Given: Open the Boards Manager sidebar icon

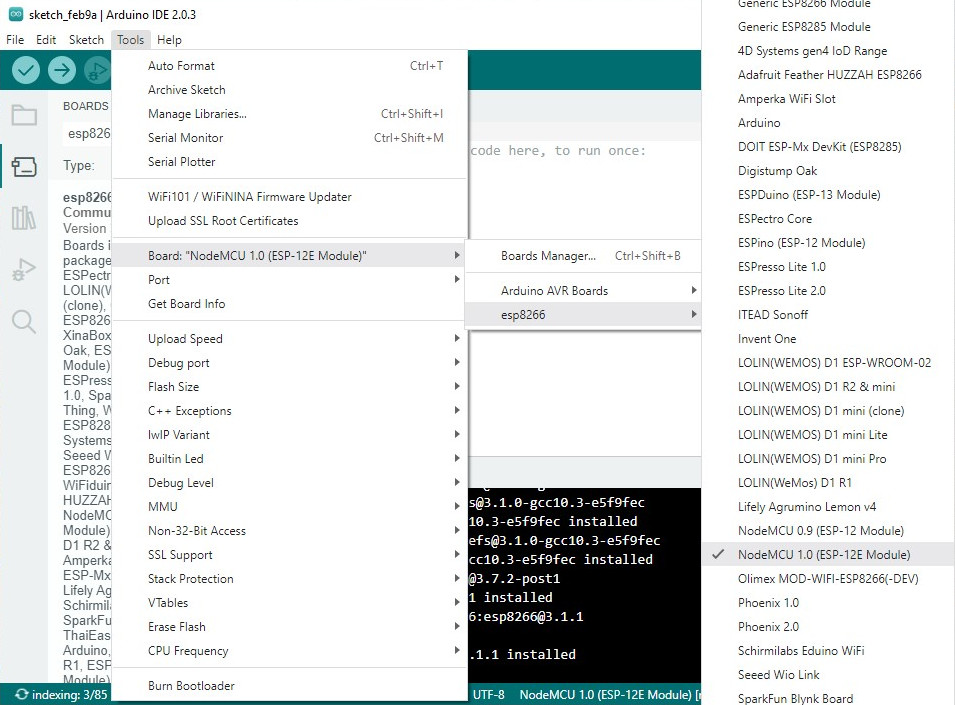Looking at the screenshot, I should 24,166.
